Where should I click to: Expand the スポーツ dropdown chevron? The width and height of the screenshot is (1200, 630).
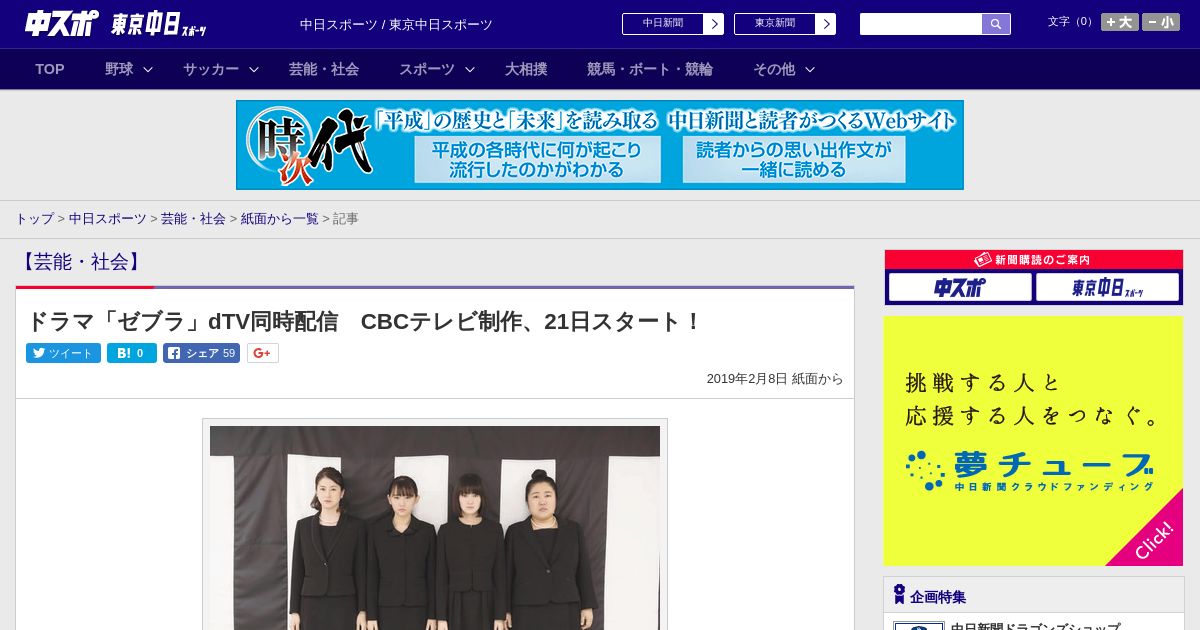coord(470,69)
